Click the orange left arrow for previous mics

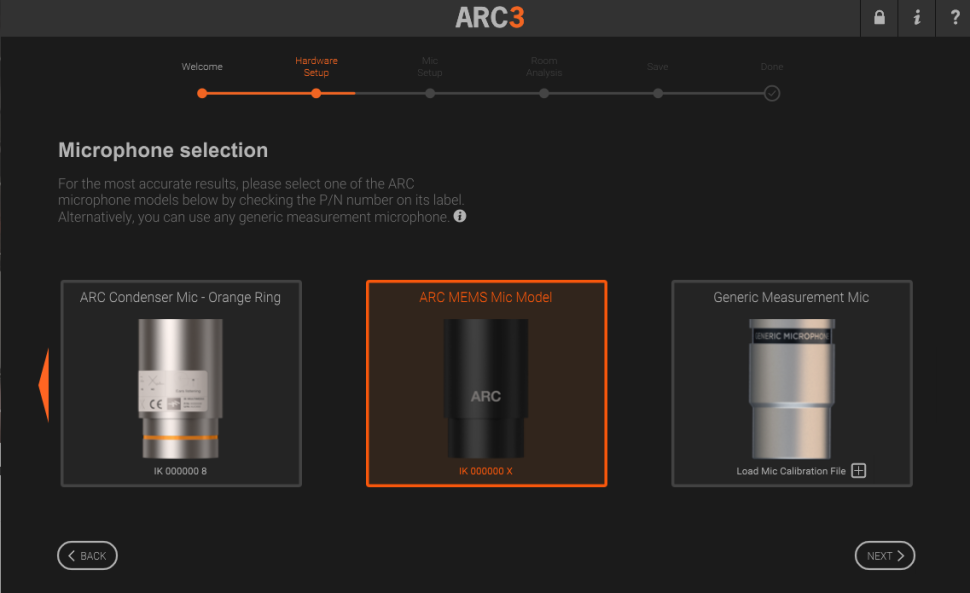point(43,385)
